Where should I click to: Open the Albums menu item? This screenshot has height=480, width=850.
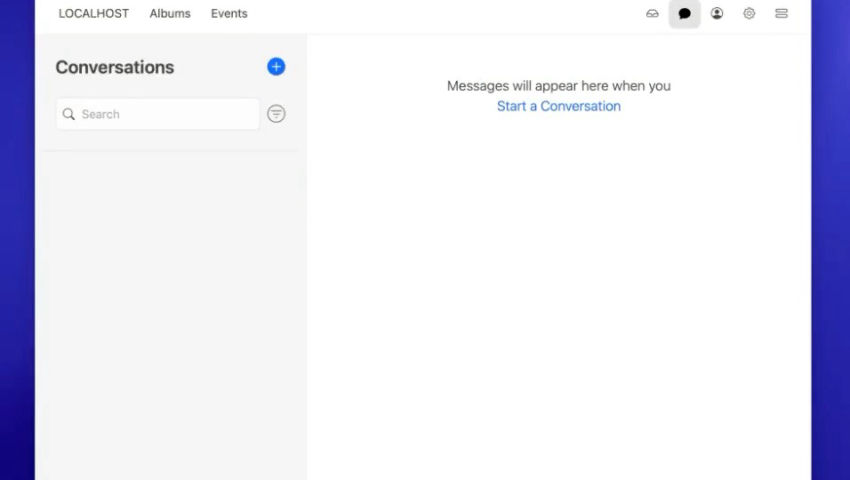(x=170, y=14)
